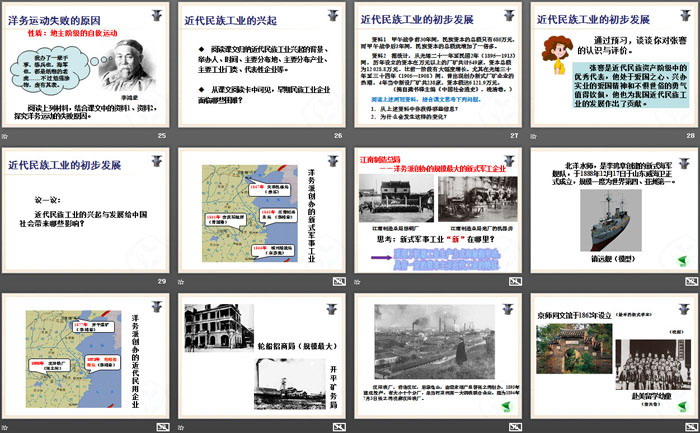
Task: Click the 性质：地主阶级的自救运动 red text
Action: click(x=72, y=33)
